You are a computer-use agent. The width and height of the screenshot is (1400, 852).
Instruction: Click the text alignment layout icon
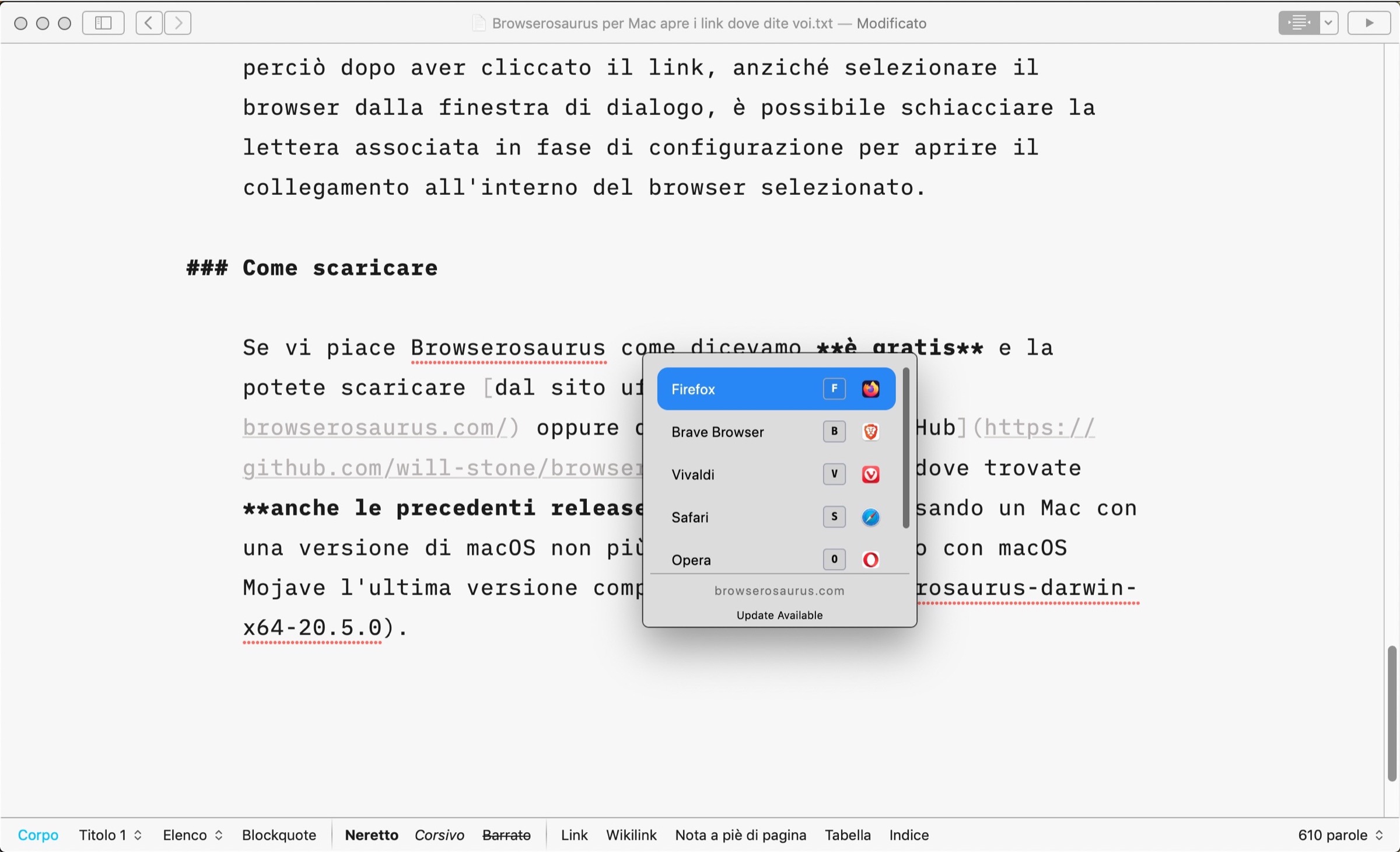(x=1298, y=23)
